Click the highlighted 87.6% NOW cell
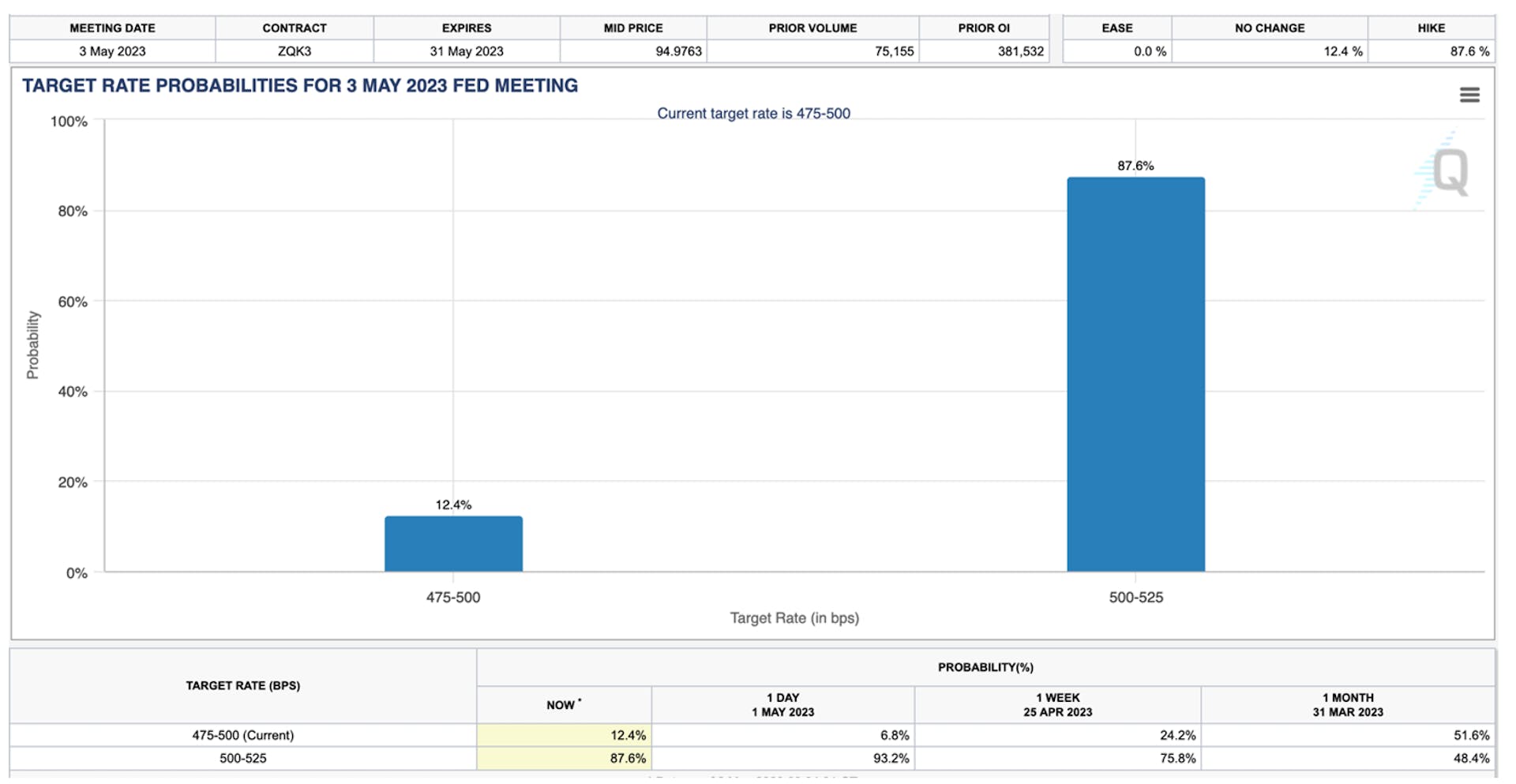 click(x=564, y=758)
